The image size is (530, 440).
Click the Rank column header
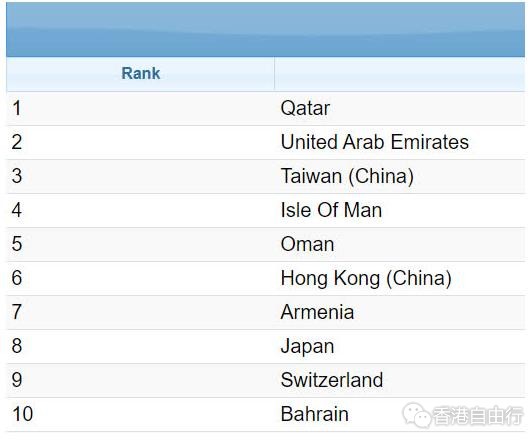141,73
